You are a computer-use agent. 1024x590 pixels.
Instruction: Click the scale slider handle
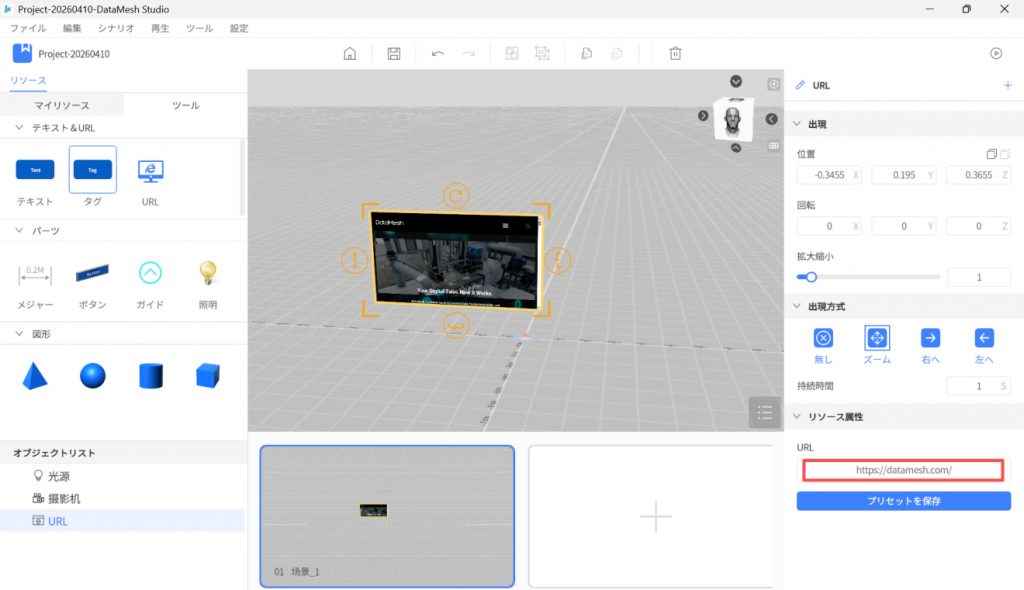(811, 277)
